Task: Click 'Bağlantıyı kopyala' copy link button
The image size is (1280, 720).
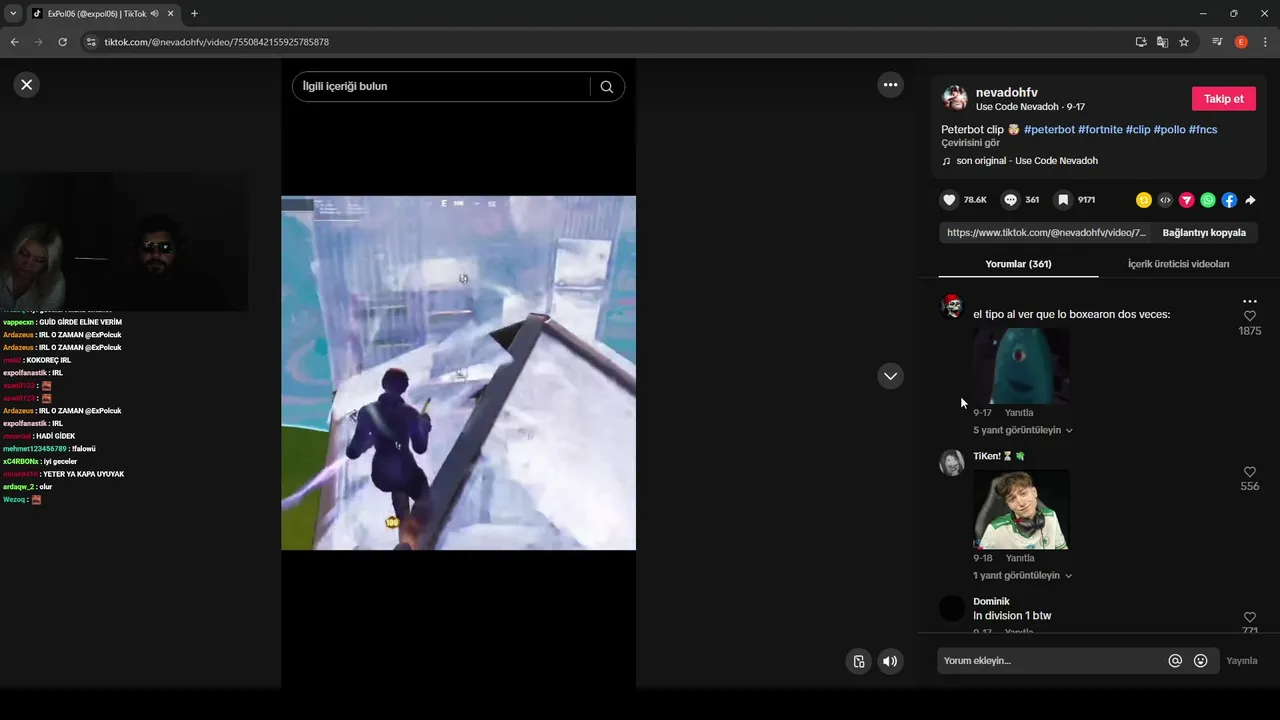Action: point(1204,232)
